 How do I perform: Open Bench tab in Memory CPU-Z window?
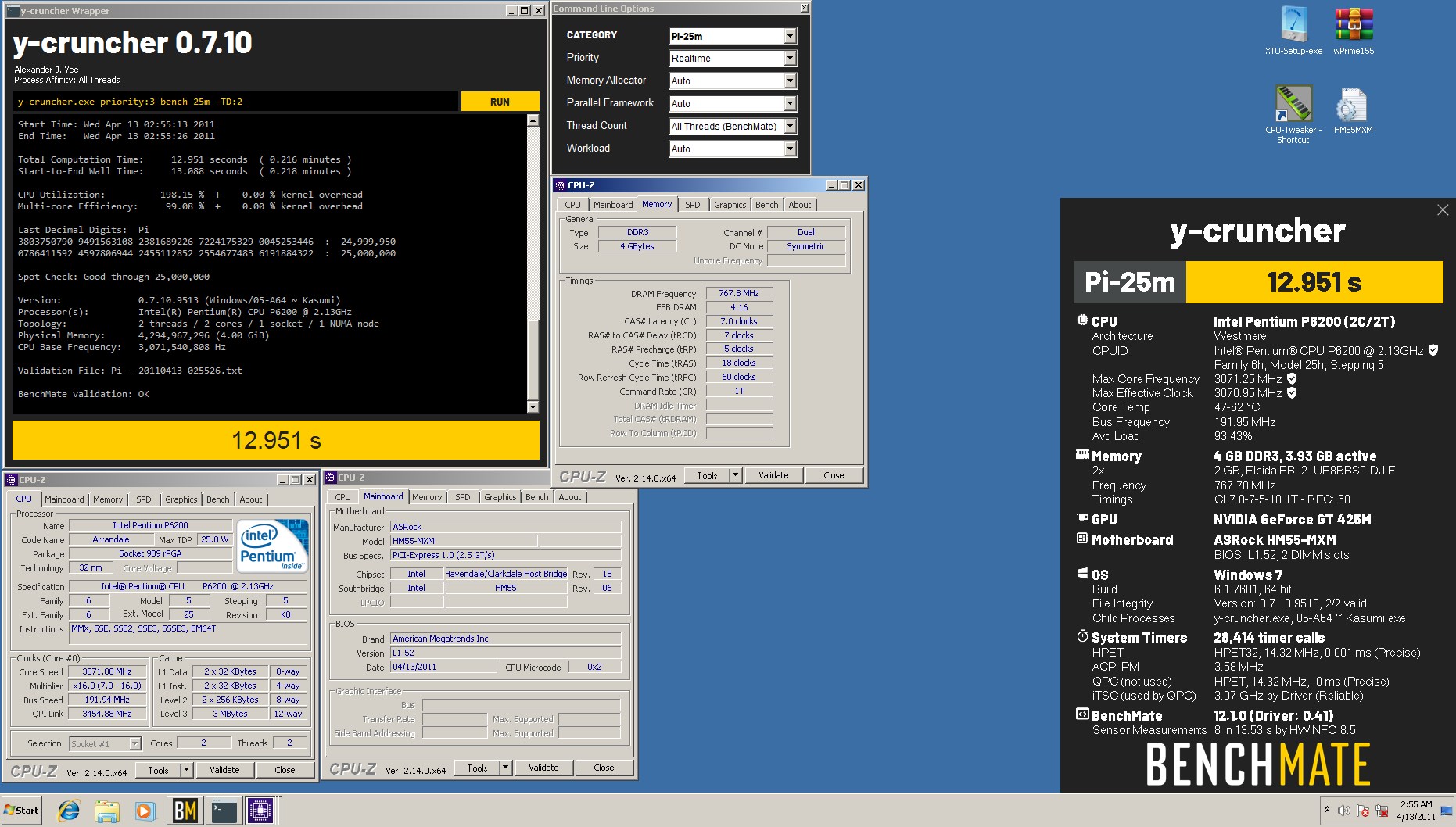pyautogui.click(x=766, y=205)
